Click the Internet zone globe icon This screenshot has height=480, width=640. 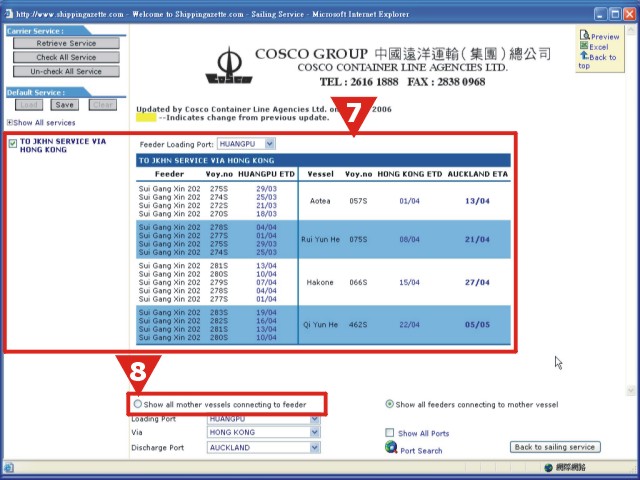(x=549, y=467)
